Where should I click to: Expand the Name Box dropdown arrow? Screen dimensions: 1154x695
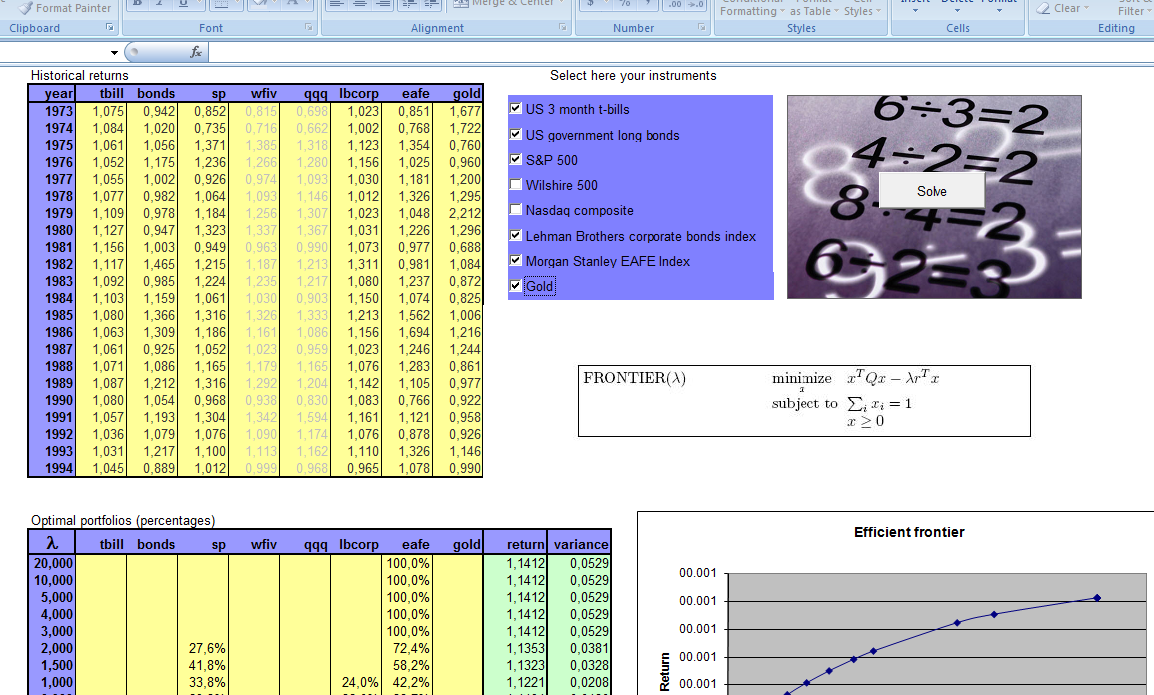tap(114, 52)
